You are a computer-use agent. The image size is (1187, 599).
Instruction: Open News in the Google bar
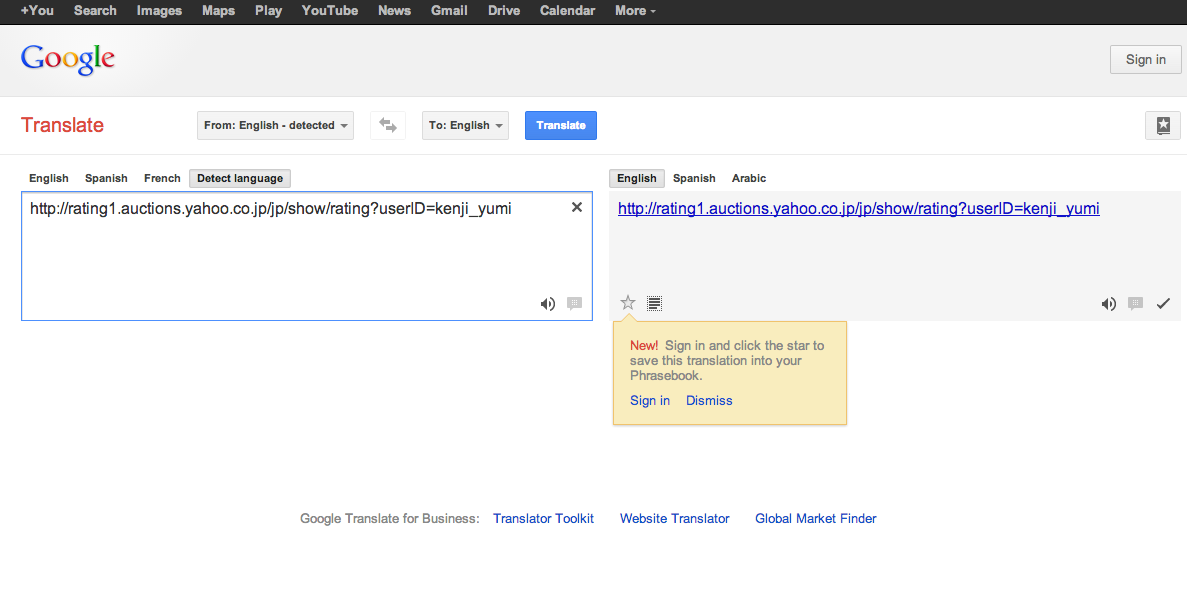coord(394,11)
